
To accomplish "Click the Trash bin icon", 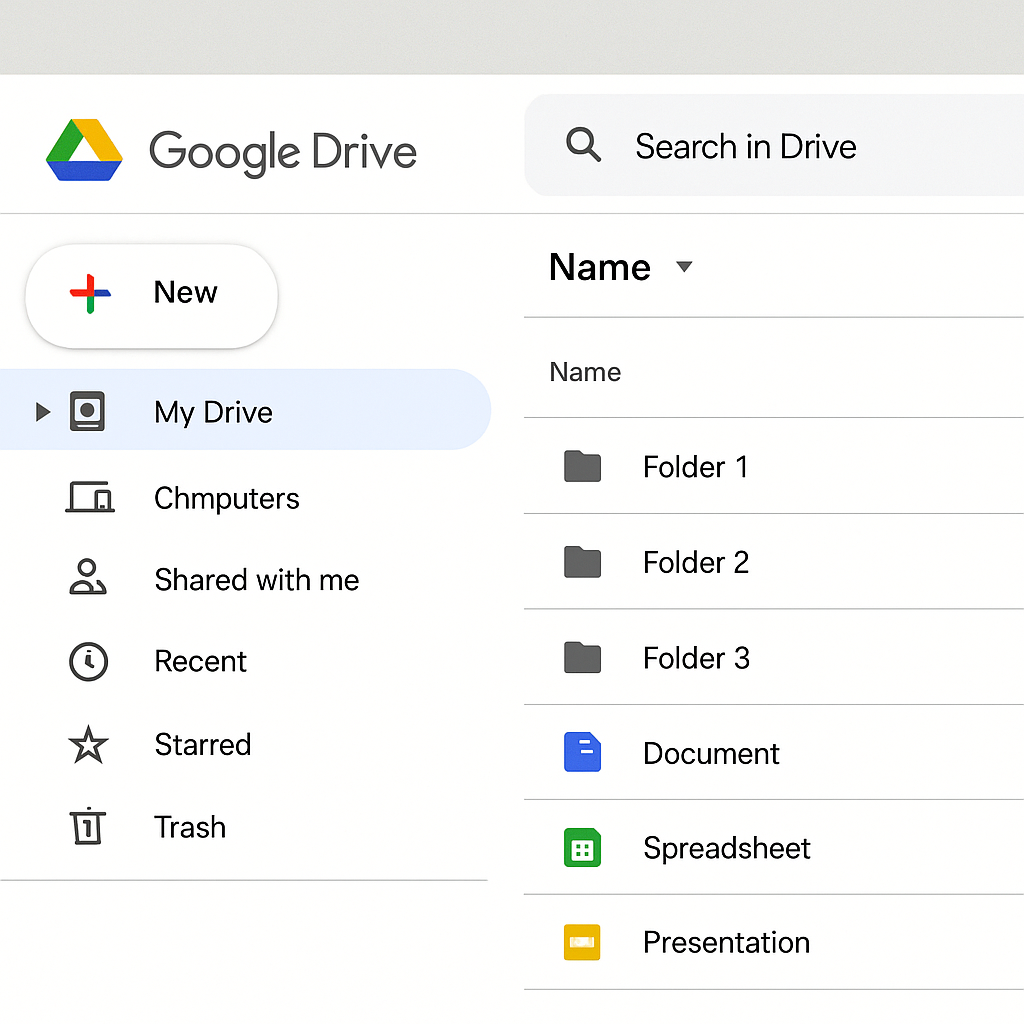I will click(x=88, y=826).
